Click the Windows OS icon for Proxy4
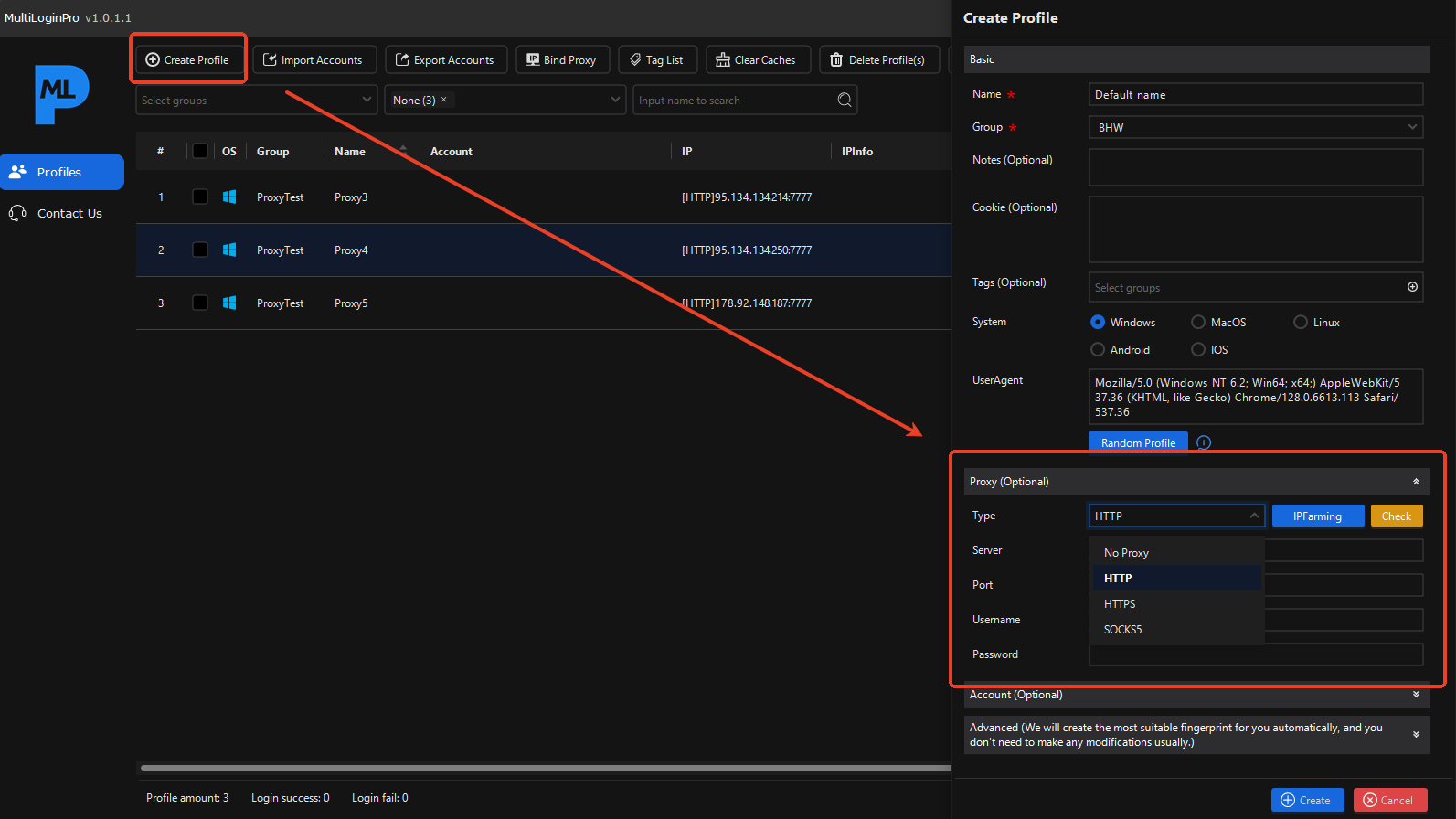The height and width of the screenshot is (819, 1456). [229, 250]
